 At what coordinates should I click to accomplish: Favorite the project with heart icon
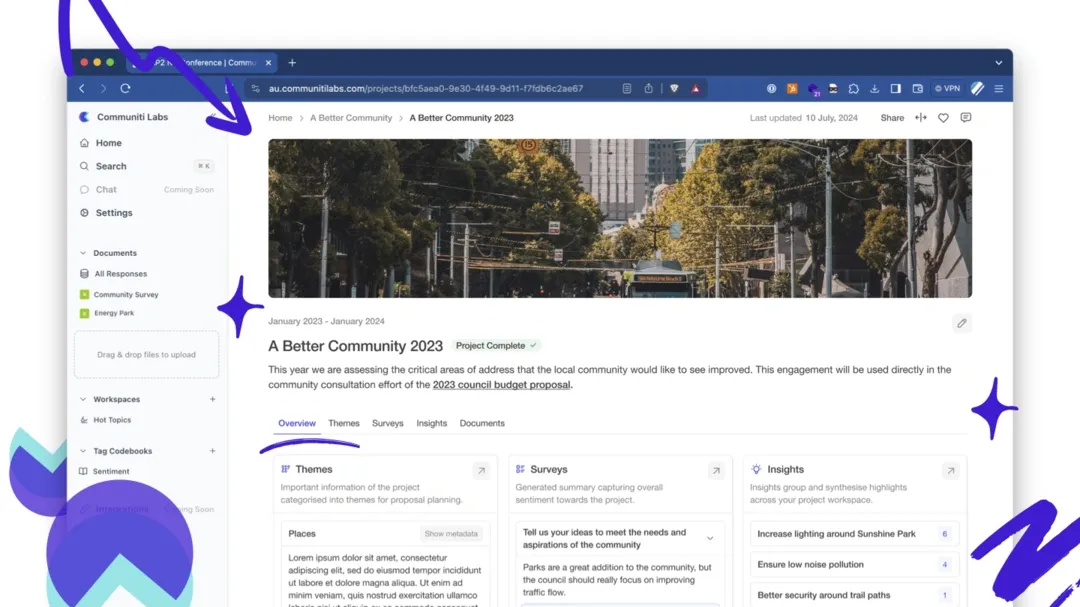coord(943,118)
